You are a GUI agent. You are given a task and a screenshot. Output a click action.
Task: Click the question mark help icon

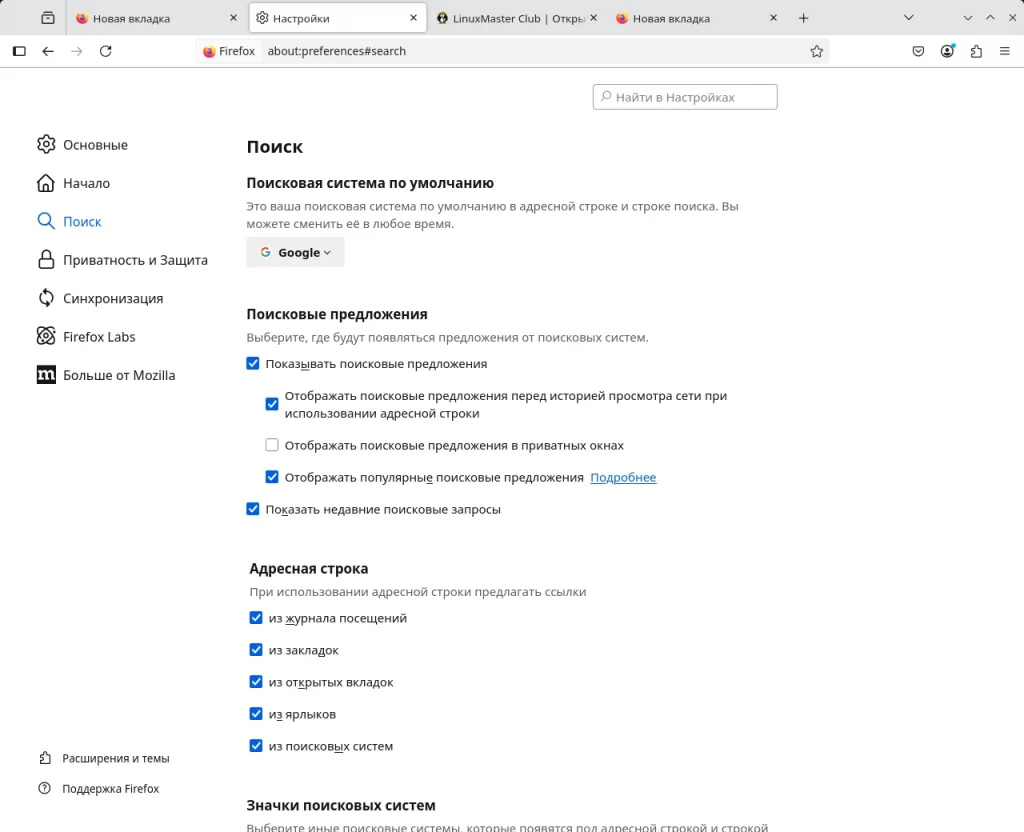tap(44, 788)
